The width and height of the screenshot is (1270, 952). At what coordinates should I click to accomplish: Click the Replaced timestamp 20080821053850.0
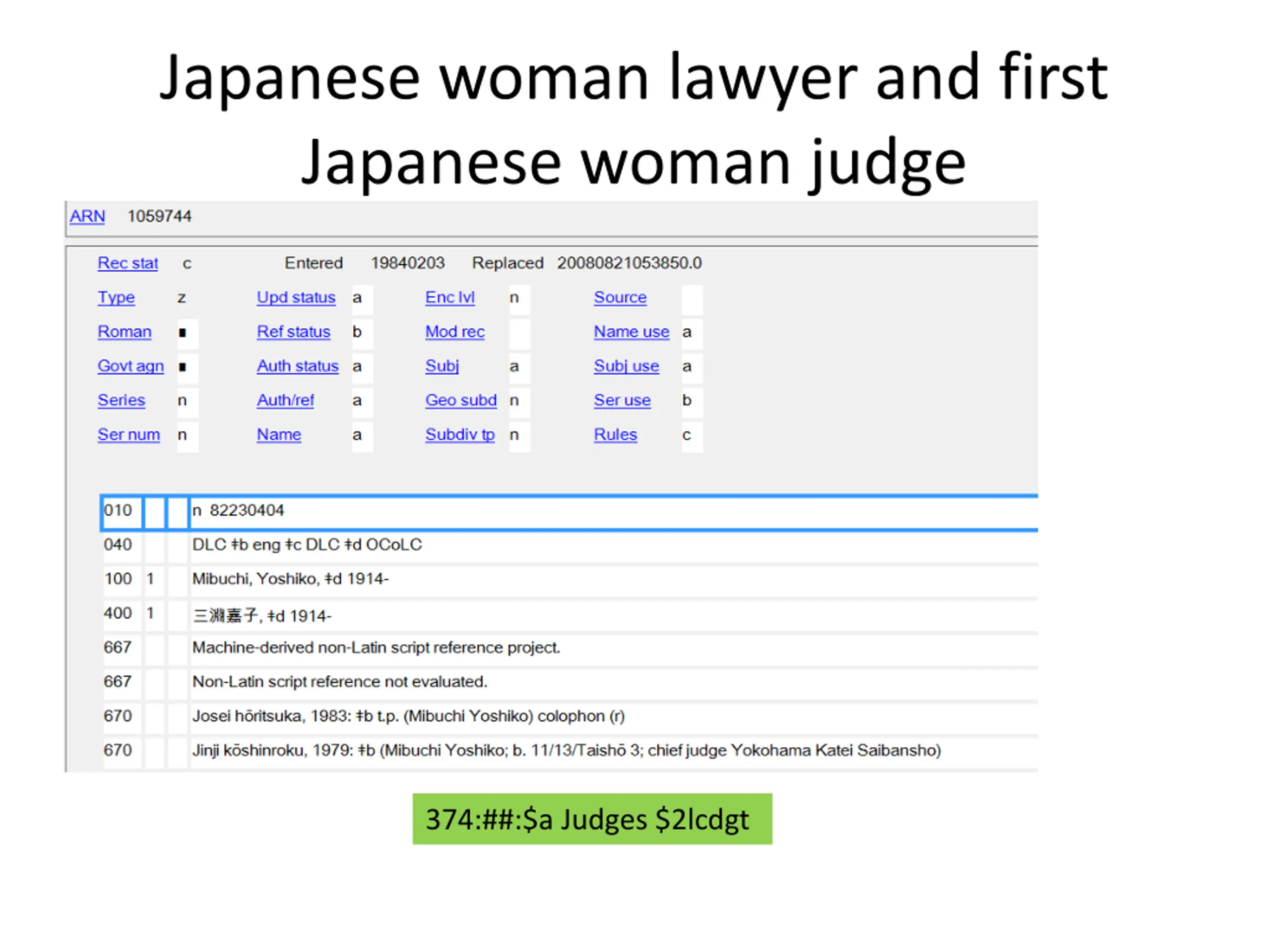tap(629, 263)
